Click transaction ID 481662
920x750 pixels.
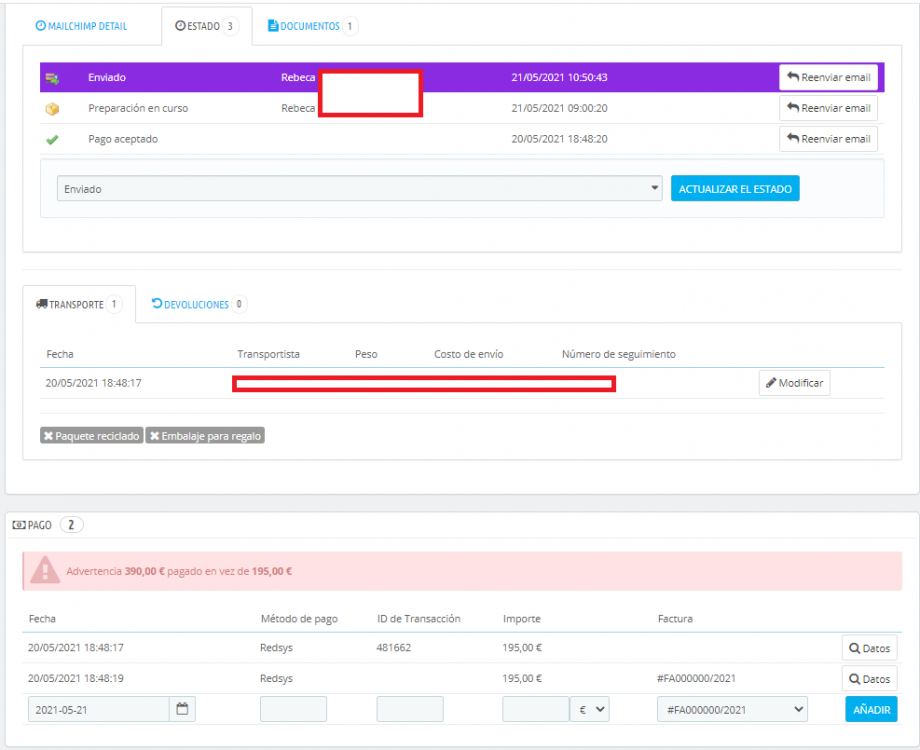[393, 648]
